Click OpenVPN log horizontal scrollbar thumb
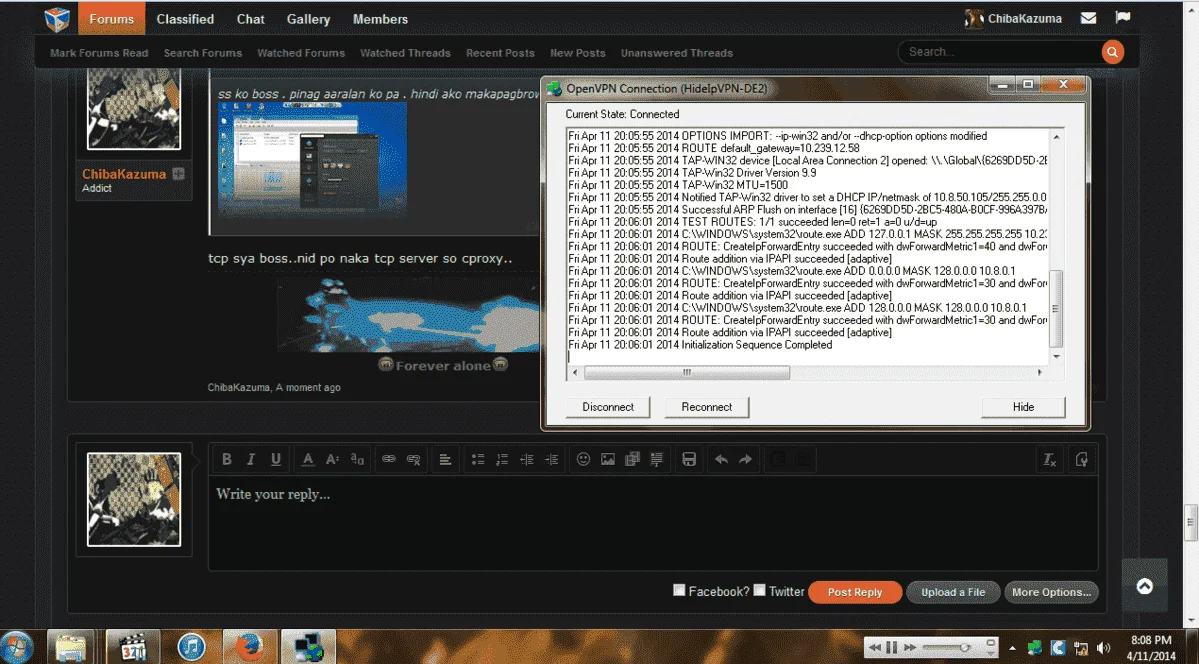 687,373
